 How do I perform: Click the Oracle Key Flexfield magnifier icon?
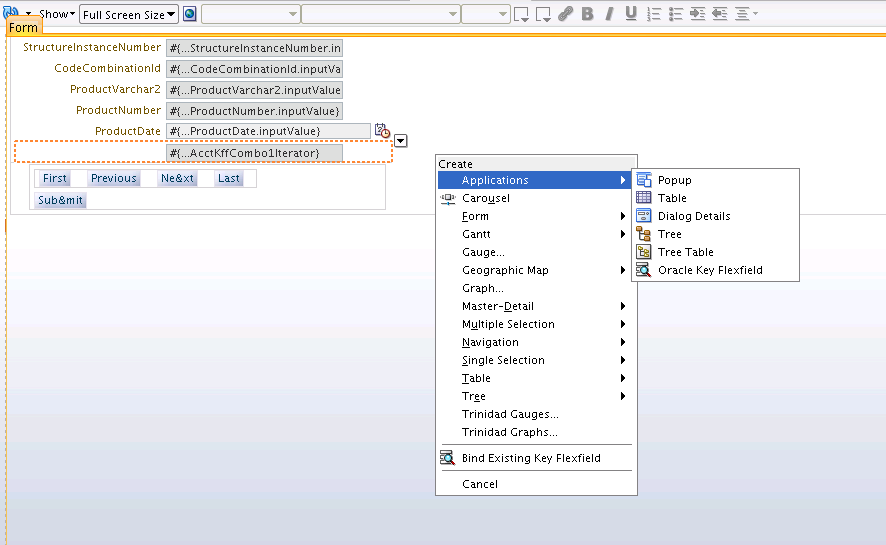[644, 270]
